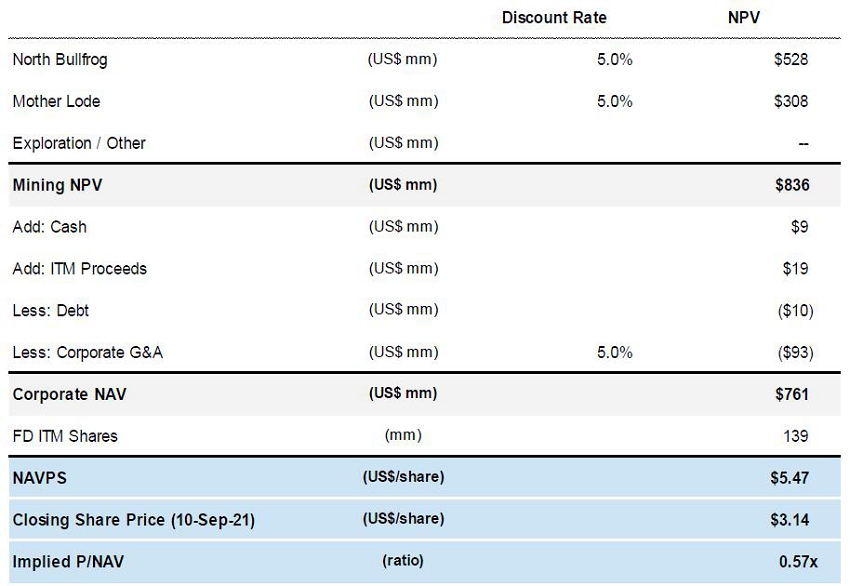Select the Mother Lode row label
Screen dimensions: 850x586
pyautogui.click(x=56, y=101)
